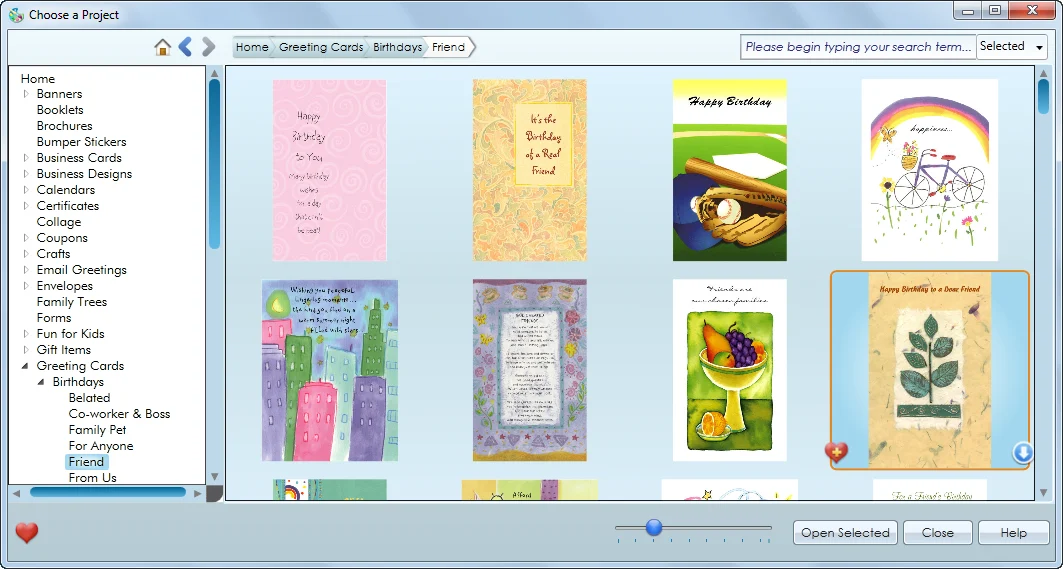Select Brochures in the tree

tap(64, 125)
